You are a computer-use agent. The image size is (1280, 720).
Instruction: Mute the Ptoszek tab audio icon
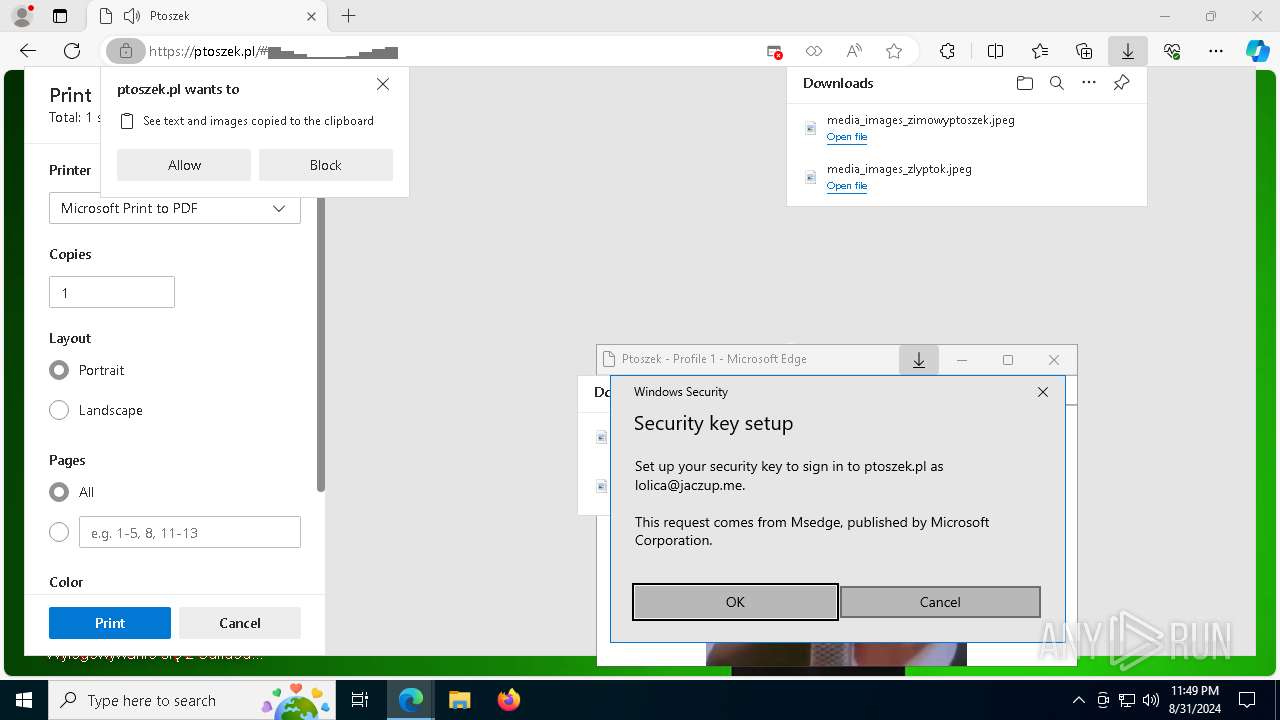coord(131,16)
